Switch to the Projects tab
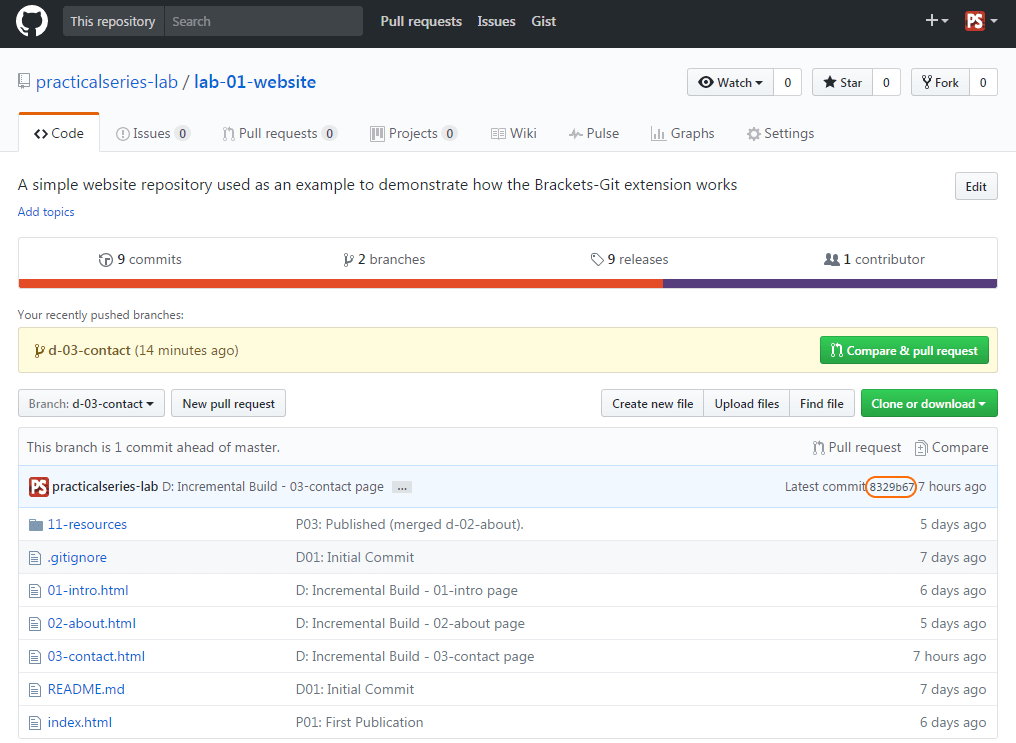Screen dimensions: 1016x743 tap(413, 133)
